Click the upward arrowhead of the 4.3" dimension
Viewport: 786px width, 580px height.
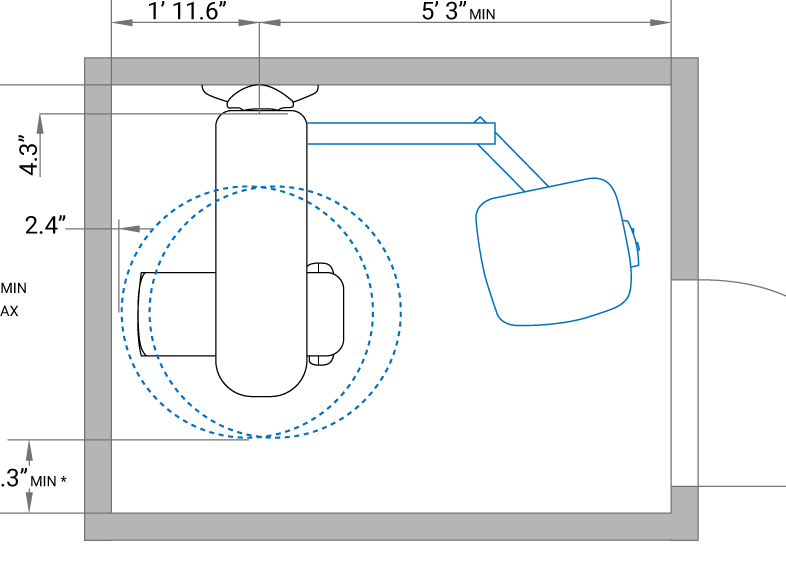coord(41,121)
